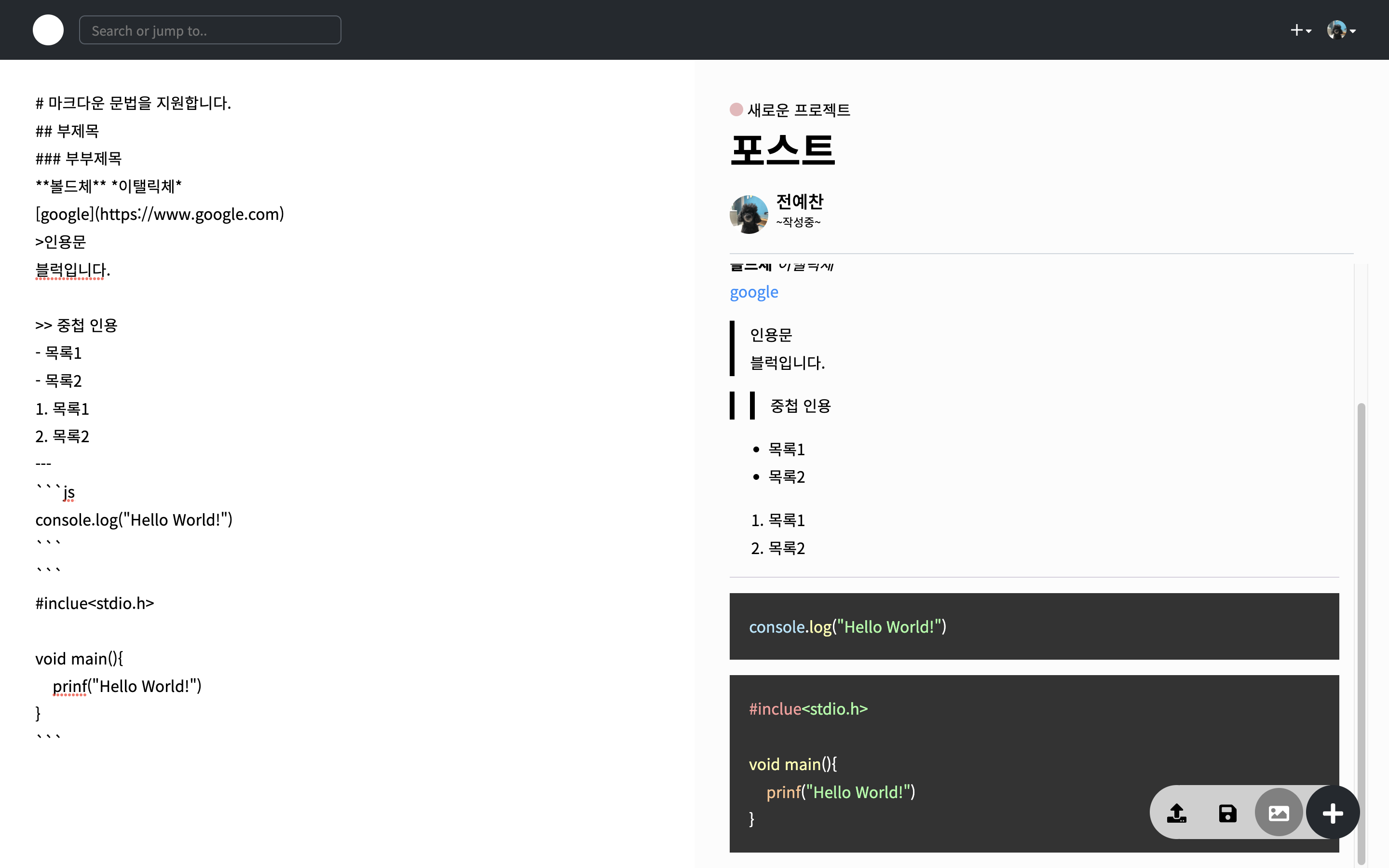Image resolution: width=1389 pixels, height=868 pixels.
Task: Click the white circle logo in header
Action: [48, 30]
